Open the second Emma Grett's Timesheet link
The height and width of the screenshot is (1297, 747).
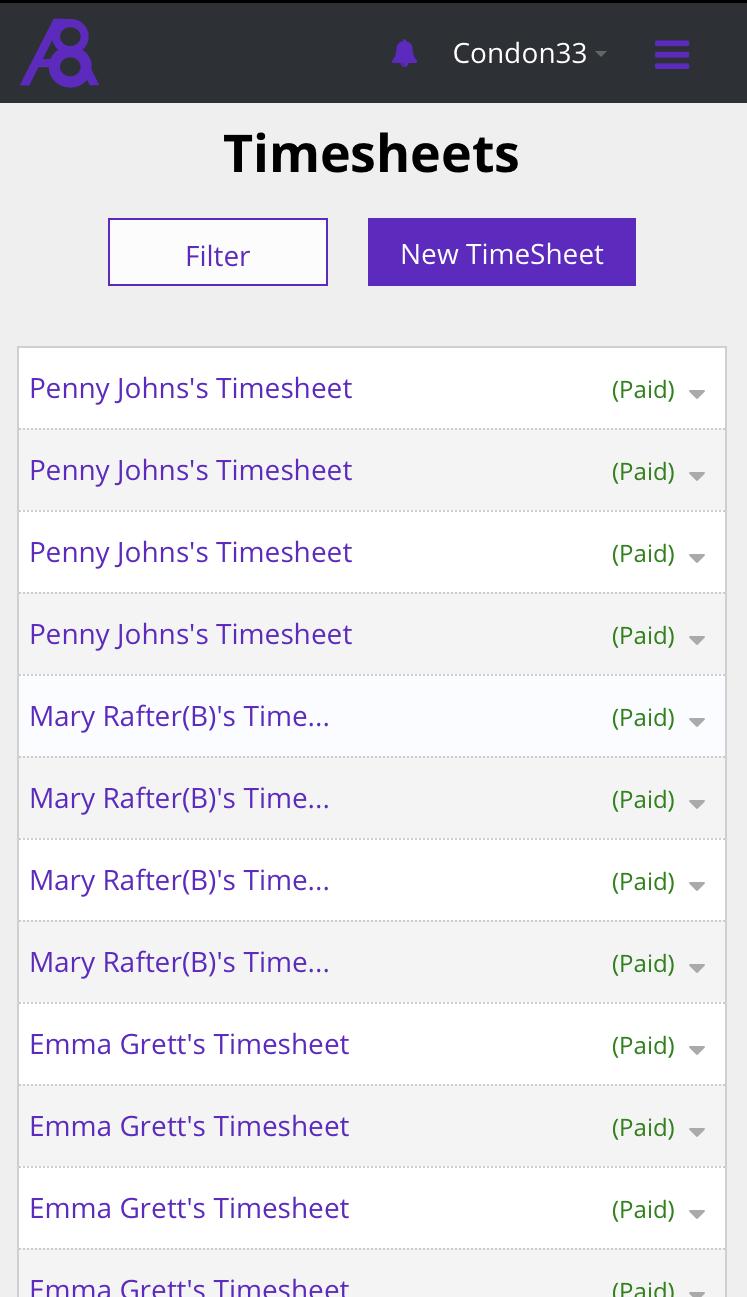pos(189,1126)
